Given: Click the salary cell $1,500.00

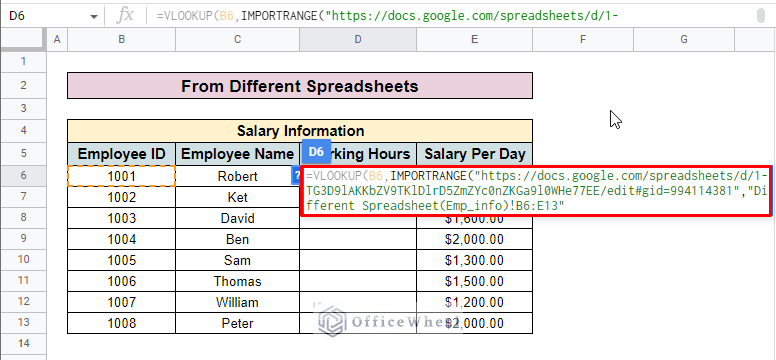Looking at the screenshot, I should [475, 281].
